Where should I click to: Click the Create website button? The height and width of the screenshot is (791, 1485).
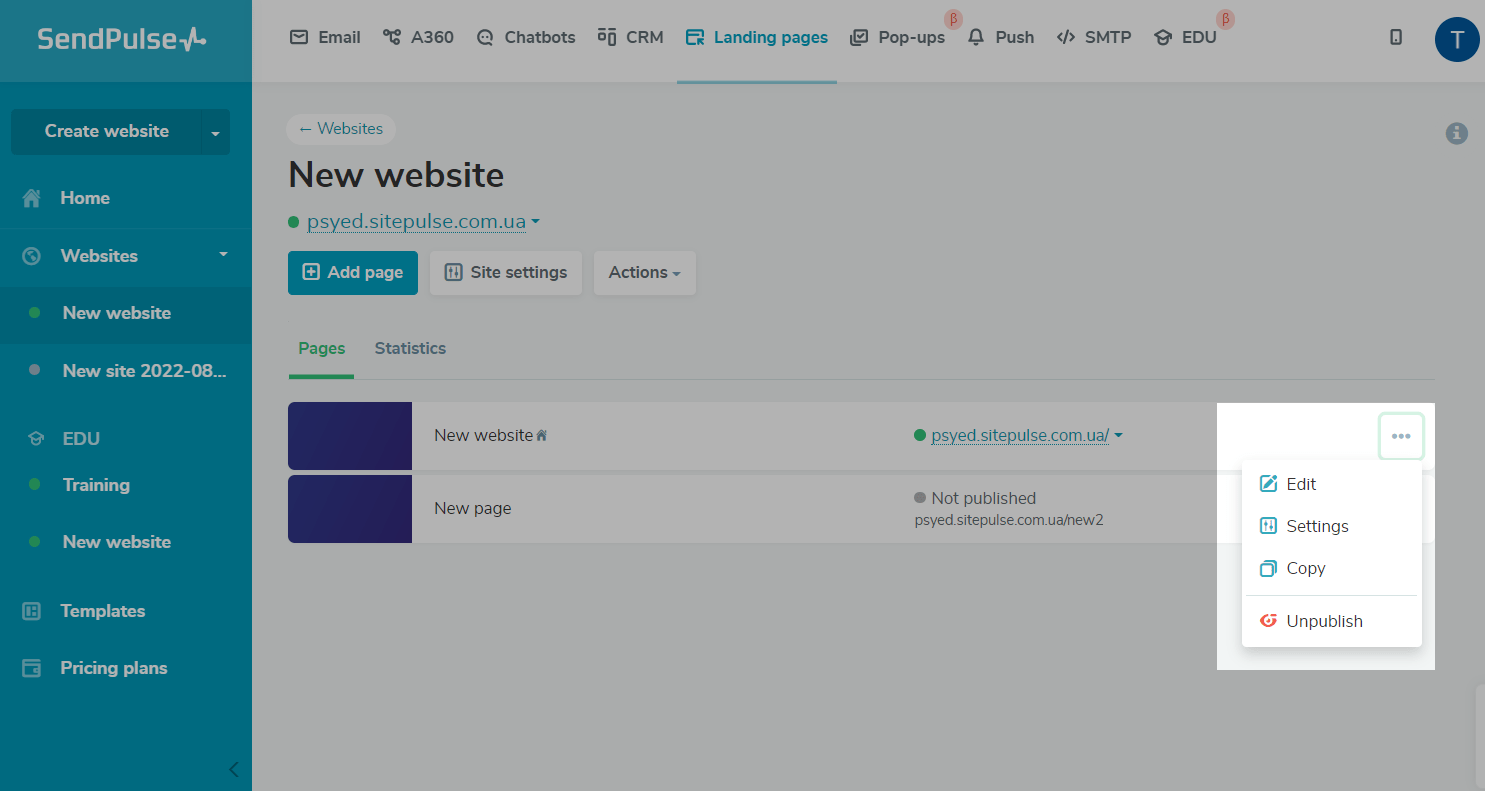tap(107, 131)
